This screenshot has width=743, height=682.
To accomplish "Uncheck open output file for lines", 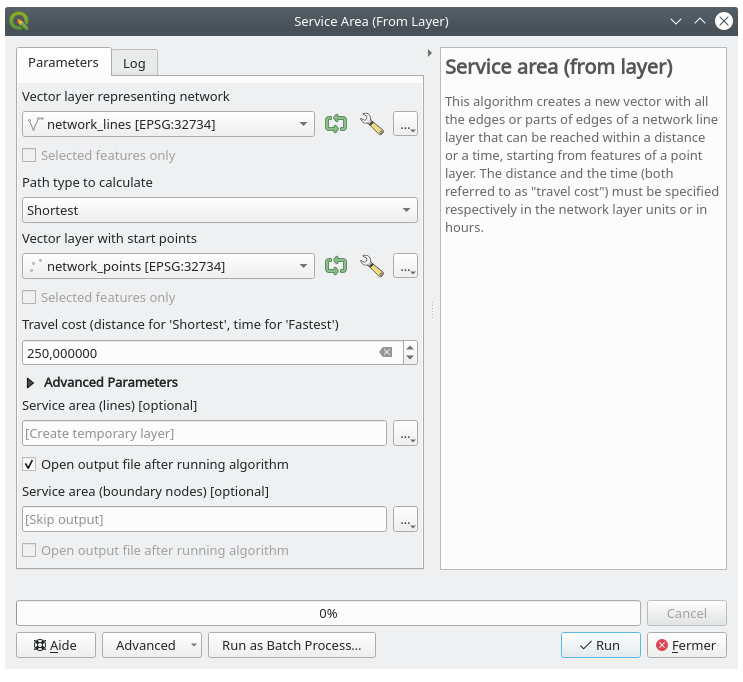I will (30, 465).
